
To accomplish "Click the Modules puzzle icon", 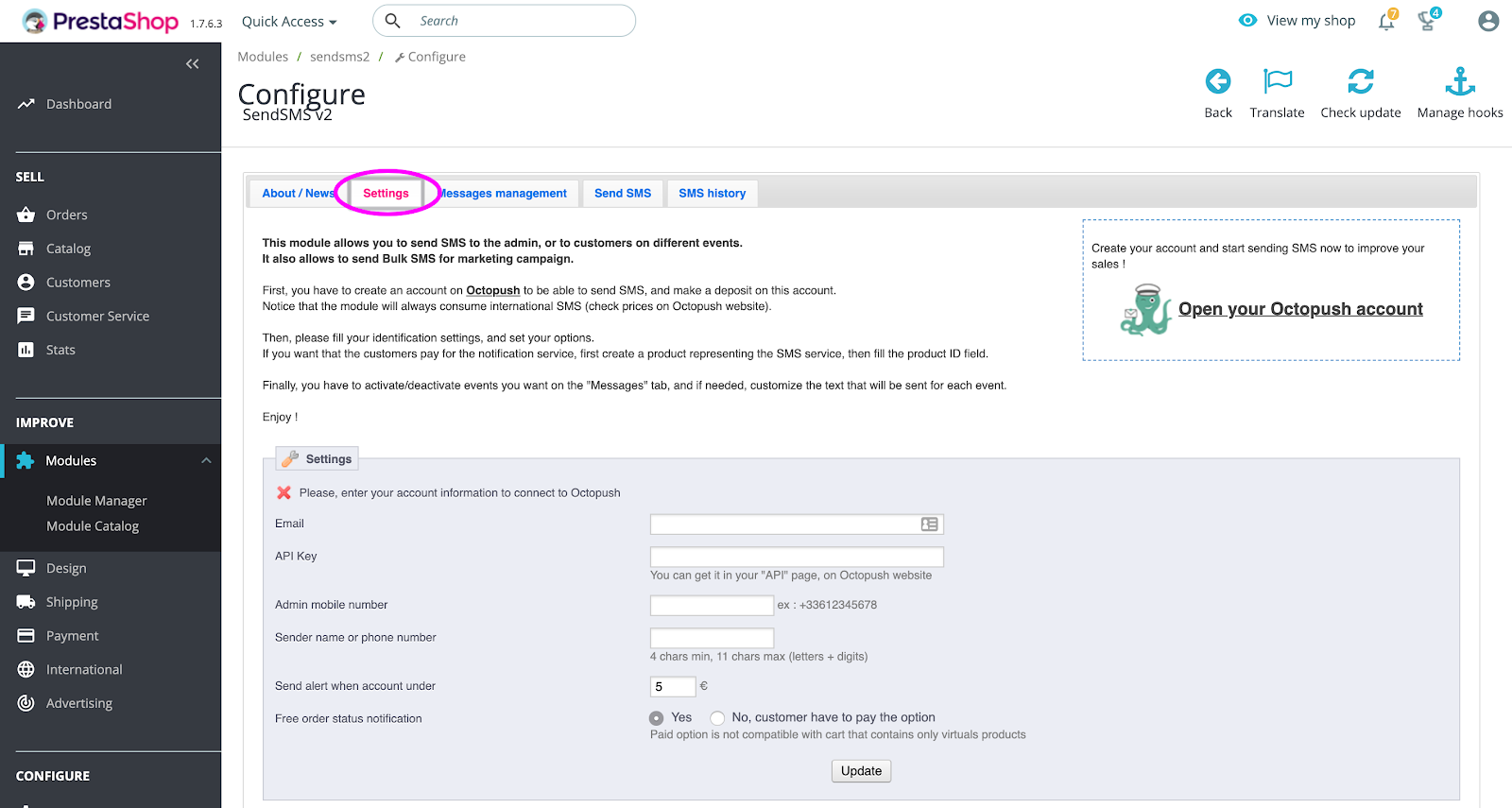I will pyautogui.click(x=26, y=460).
